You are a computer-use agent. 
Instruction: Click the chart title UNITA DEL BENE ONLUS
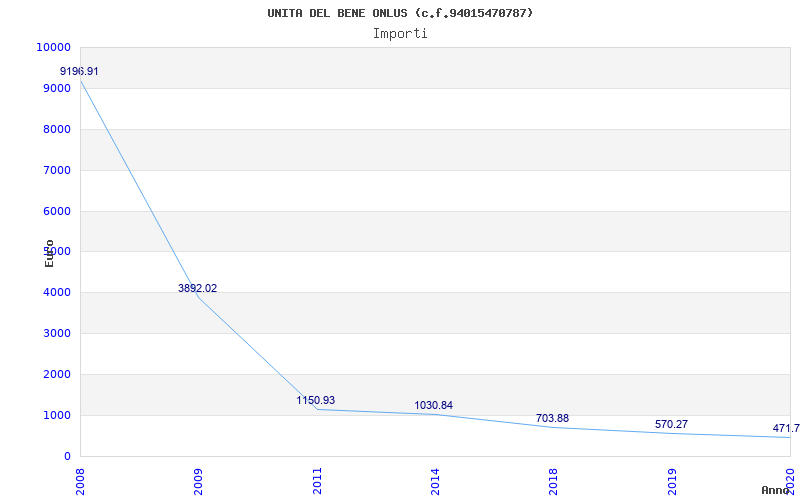click(400, 13)
